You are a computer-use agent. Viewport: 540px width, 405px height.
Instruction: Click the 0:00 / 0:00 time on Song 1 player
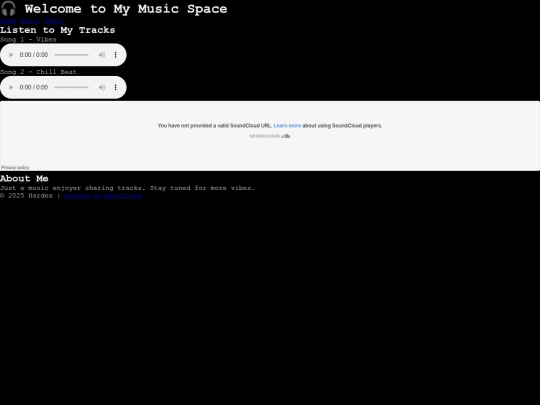tap(34, 55)
